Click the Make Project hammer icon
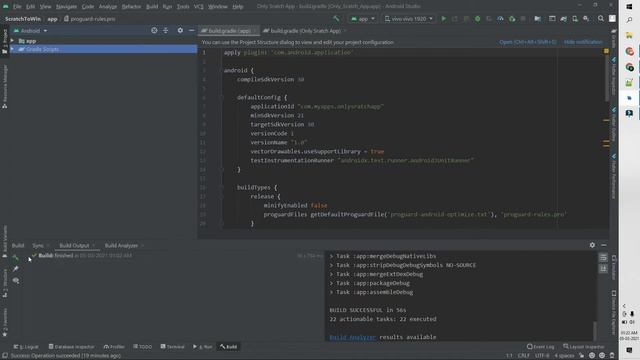The width and height of the screenshot is (640, 360). coord(336,19)
